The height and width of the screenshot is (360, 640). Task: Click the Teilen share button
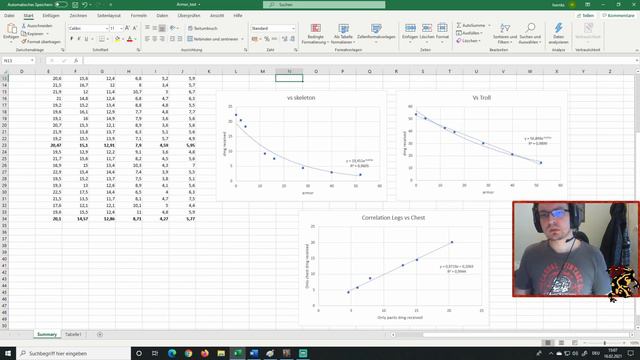pos(585,16)
